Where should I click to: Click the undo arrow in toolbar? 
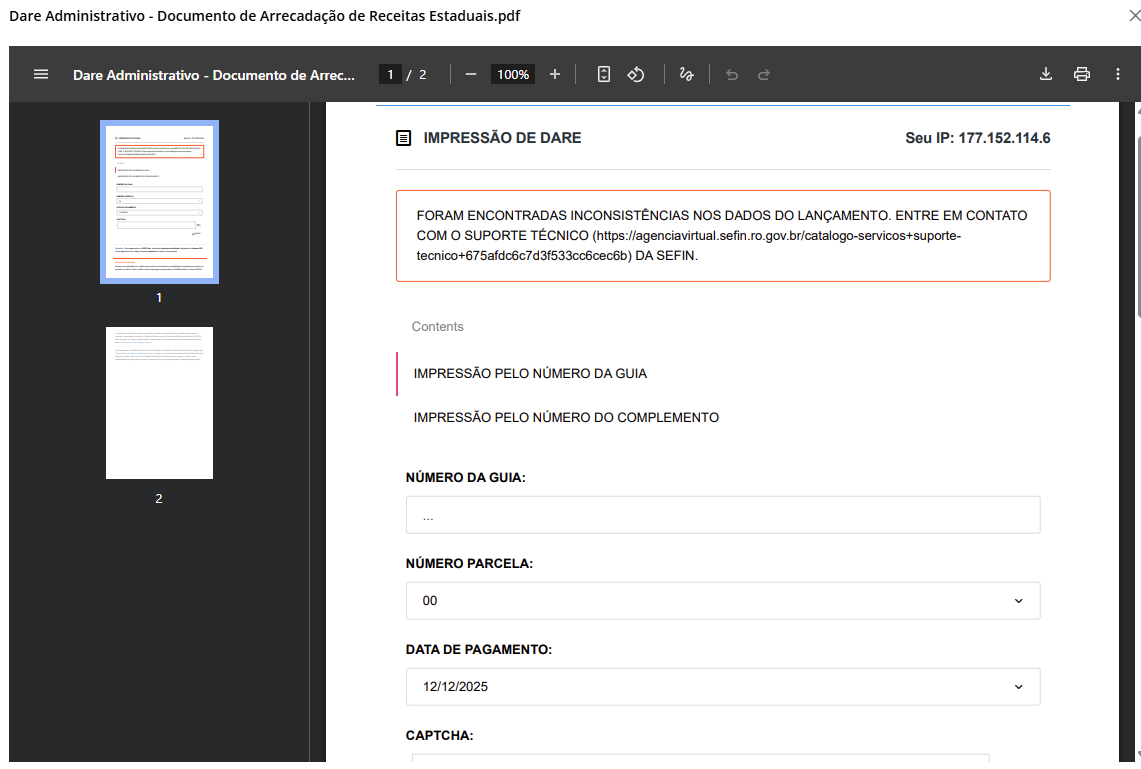pos(732,74)
